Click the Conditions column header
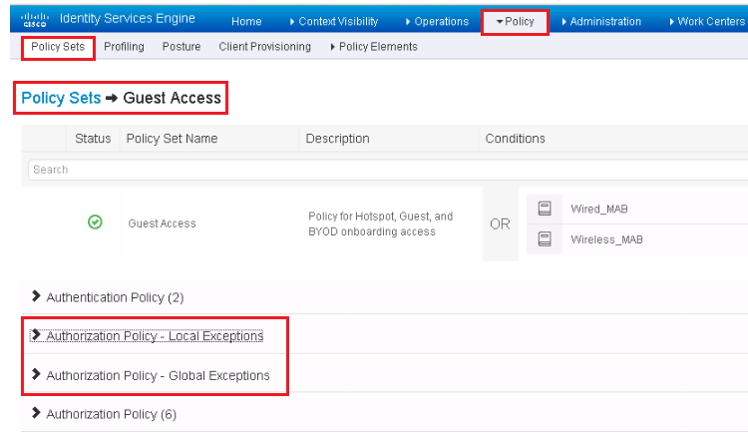 [x=515, y=138]
